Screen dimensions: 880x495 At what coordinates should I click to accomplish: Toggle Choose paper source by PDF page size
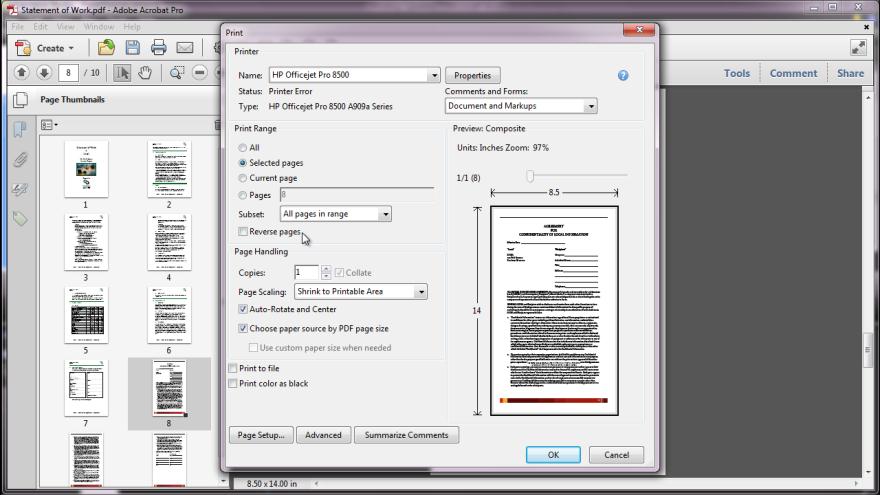[x=242, y=328]
